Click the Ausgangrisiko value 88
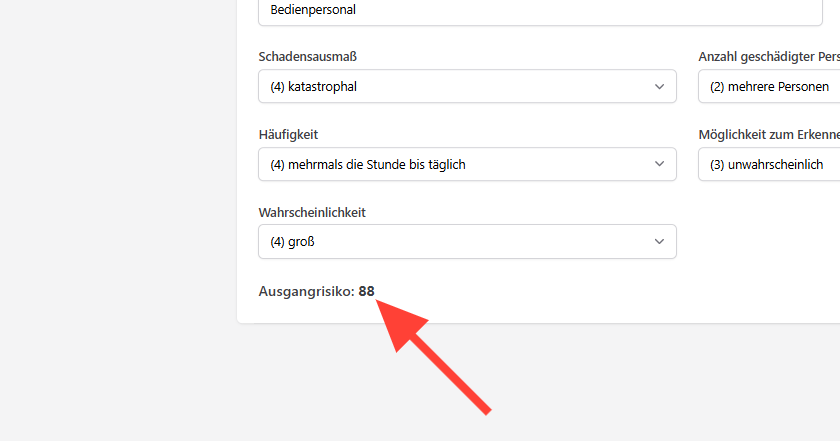Screen dimensions: 840x441 [366, 291]
